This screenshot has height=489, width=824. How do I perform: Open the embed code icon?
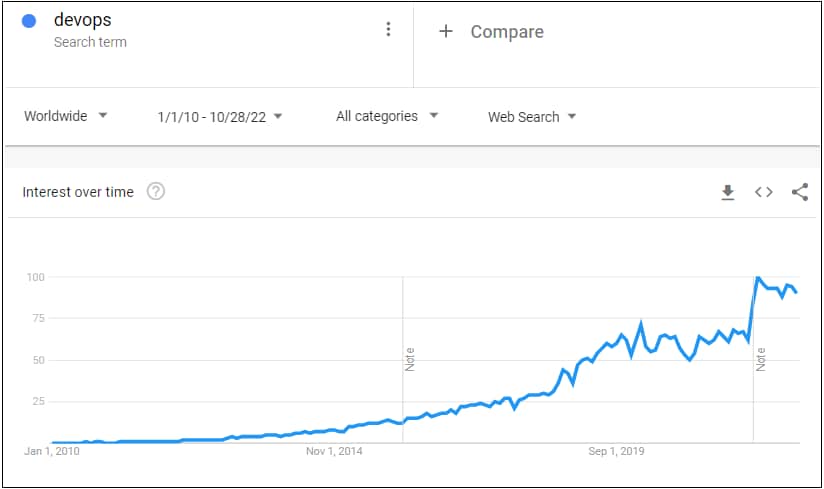click(x=763, y=192)
